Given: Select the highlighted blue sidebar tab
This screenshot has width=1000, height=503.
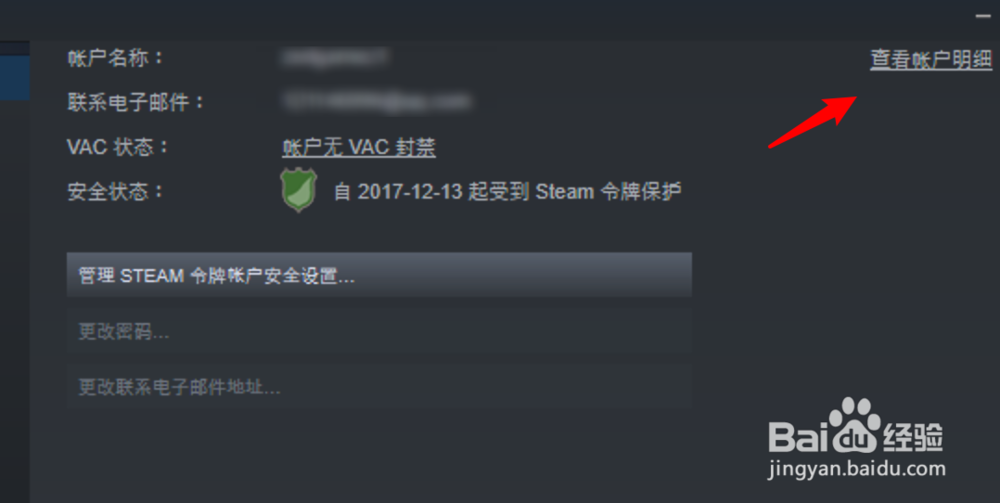Looking at the screenshot, I should 15,77.
